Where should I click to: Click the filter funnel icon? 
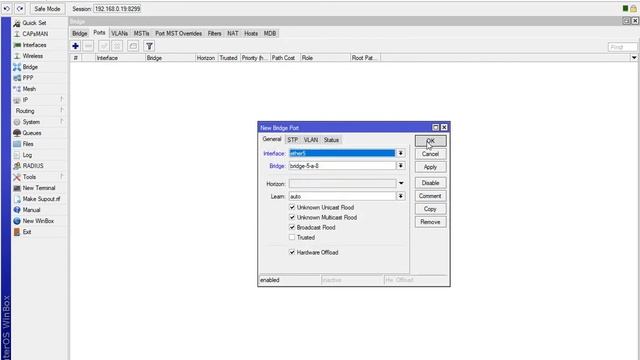tap(149, 46)
